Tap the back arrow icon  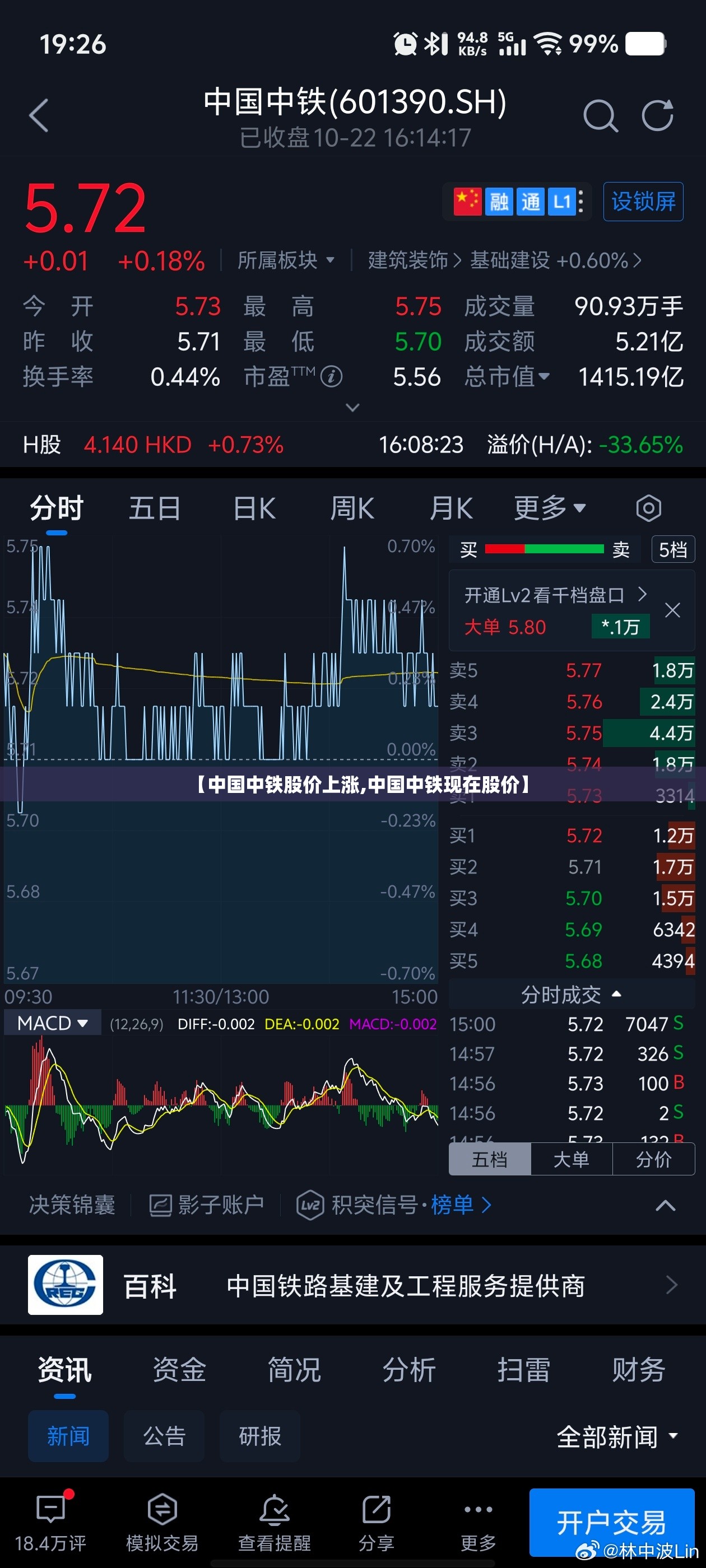pos(38,115)
